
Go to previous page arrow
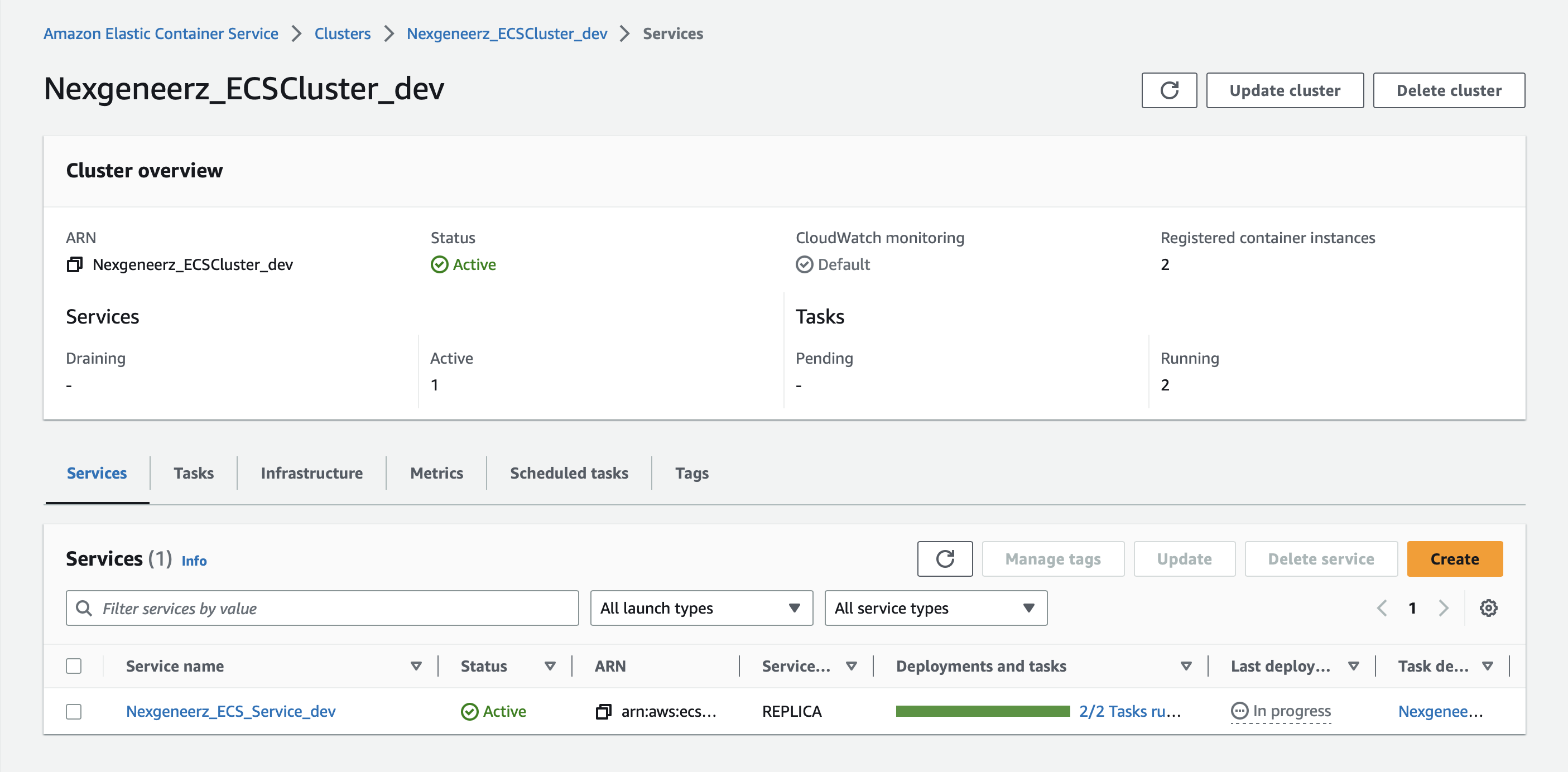coord(1382,608)
